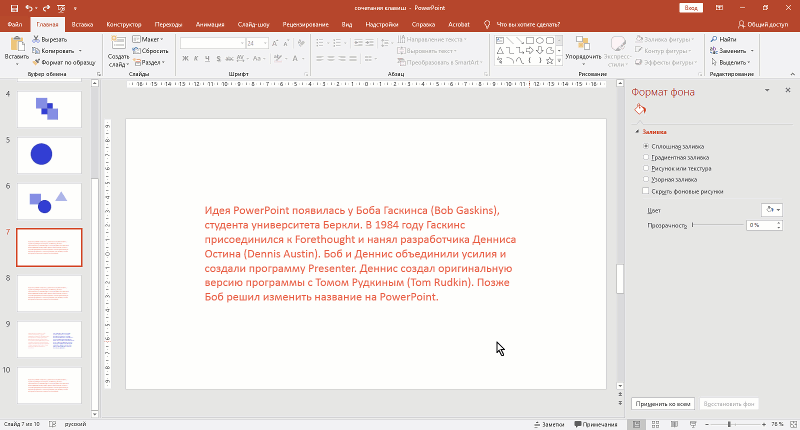Open the font name dropdown

coord(242,43)
